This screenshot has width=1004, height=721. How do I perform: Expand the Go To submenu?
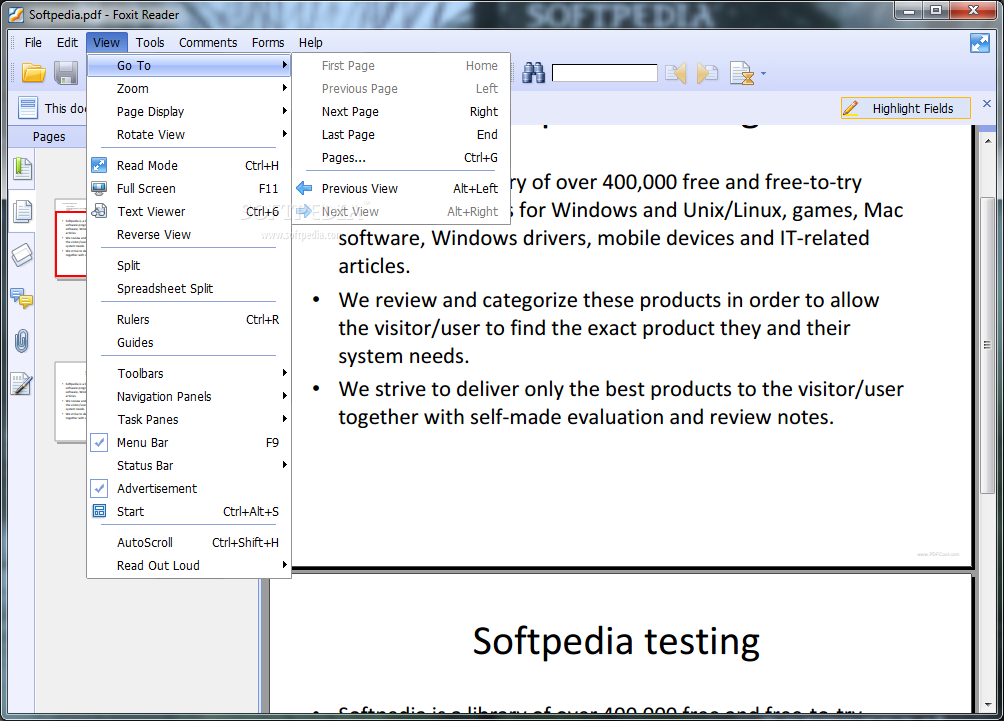pos(189,65)
